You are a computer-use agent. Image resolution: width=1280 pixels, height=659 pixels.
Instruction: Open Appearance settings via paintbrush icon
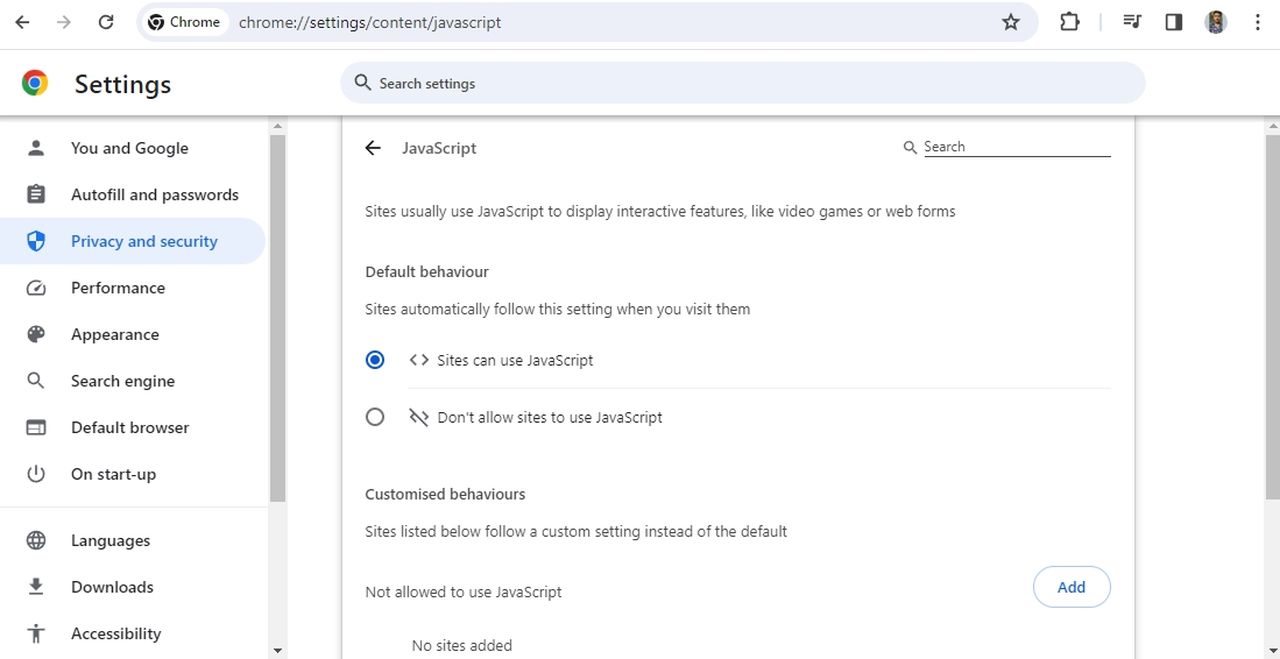point(35,334)
